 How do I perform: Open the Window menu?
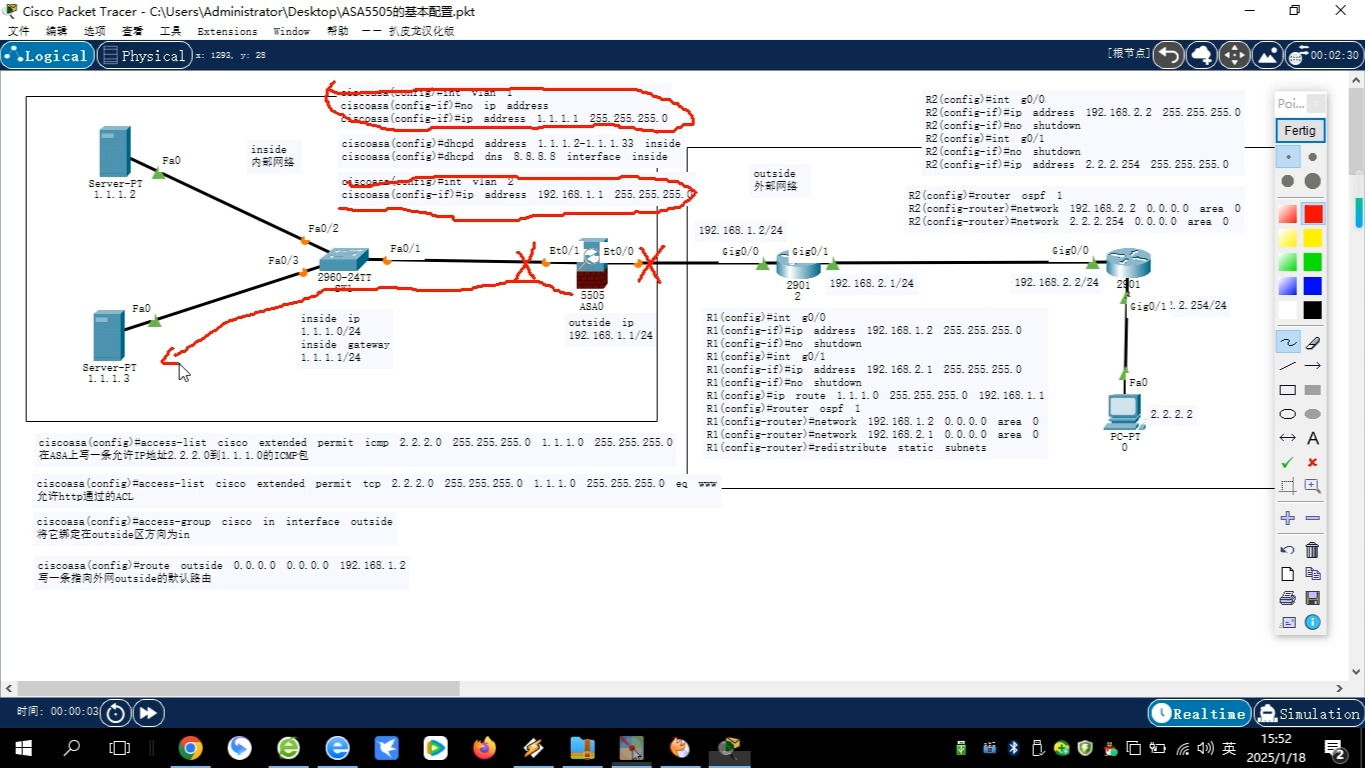click(291, 31)
